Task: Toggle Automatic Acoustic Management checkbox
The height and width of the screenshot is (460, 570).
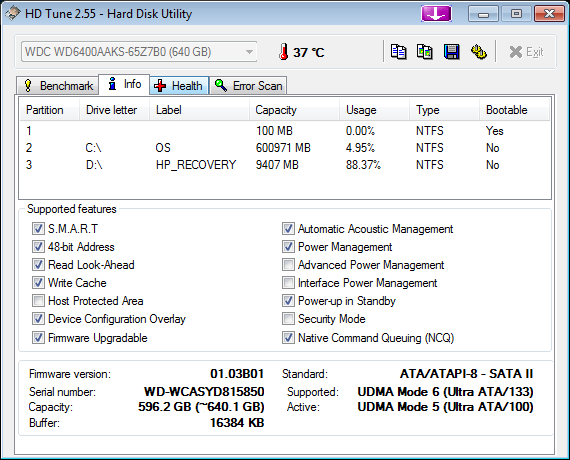Action: (x=288, y=229)
